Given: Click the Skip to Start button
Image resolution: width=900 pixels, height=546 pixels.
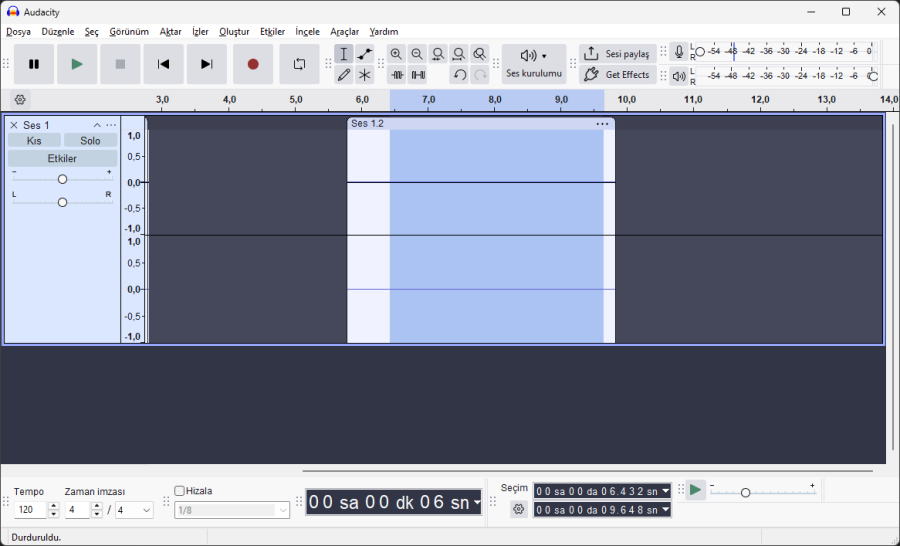Looking at the screenshot, I should (x=163, y=64).
